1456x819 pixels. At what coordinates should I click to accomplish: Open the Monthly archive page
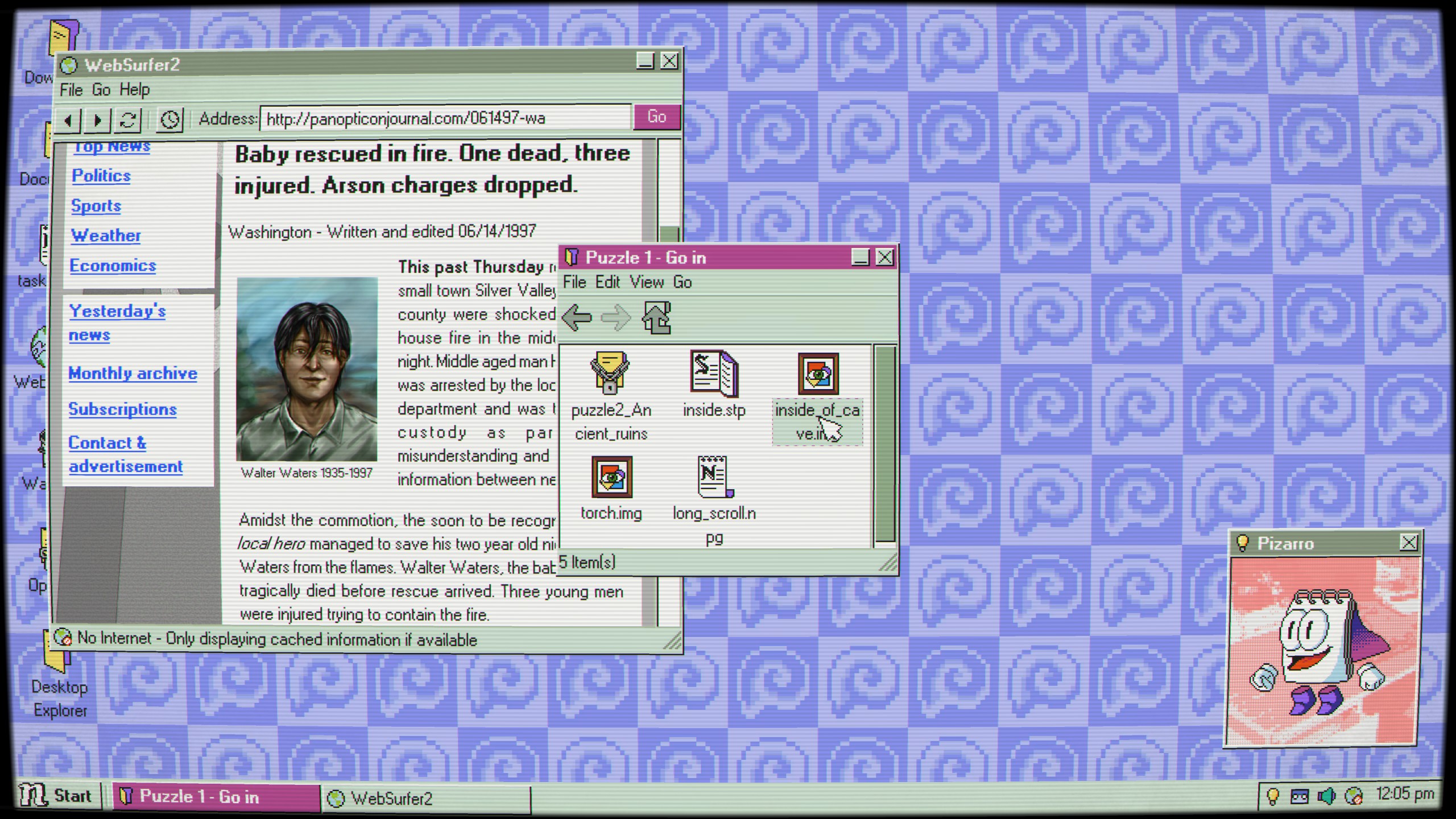[133, 374]
